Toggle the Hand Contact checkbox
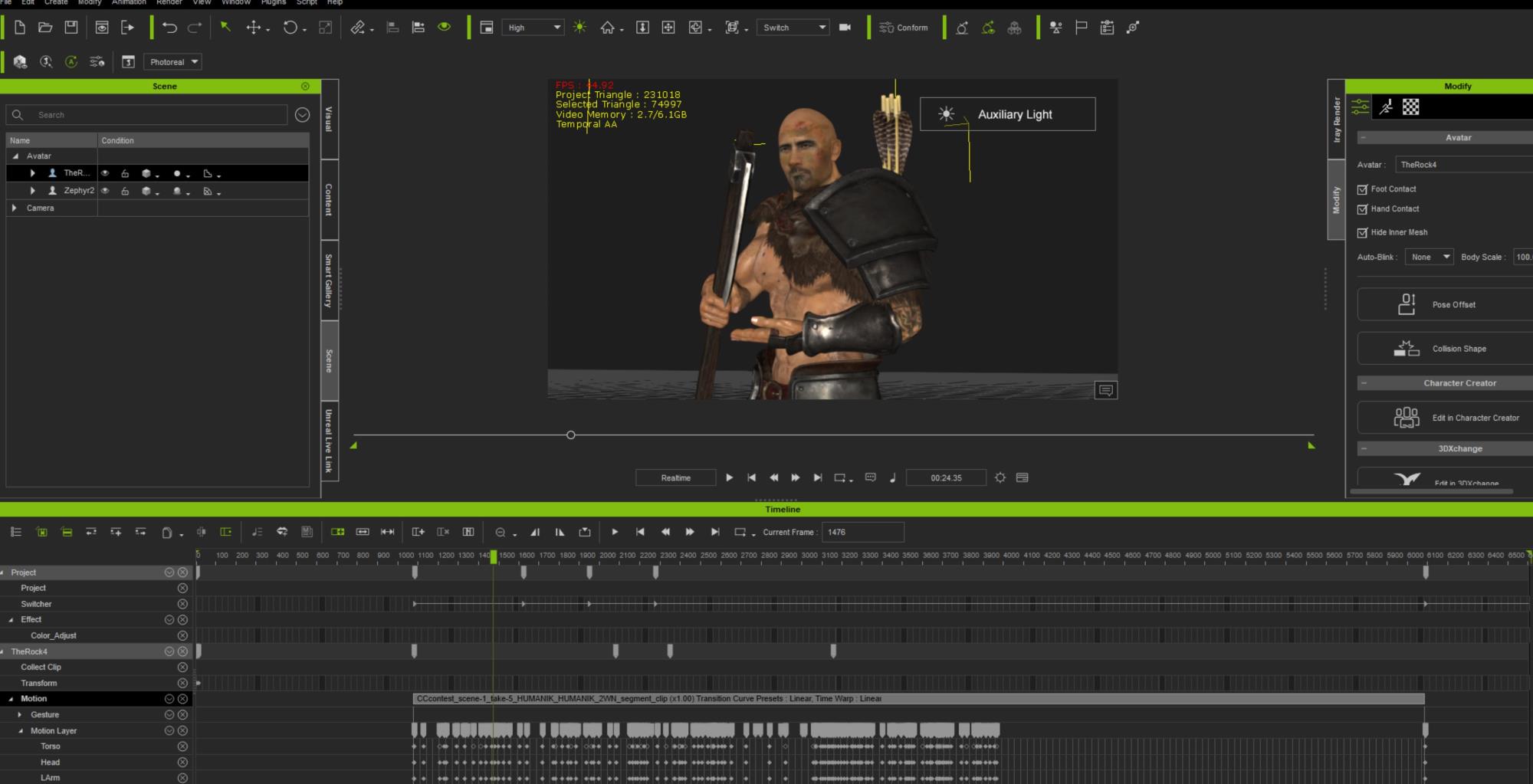 [x=1362, y=209]
